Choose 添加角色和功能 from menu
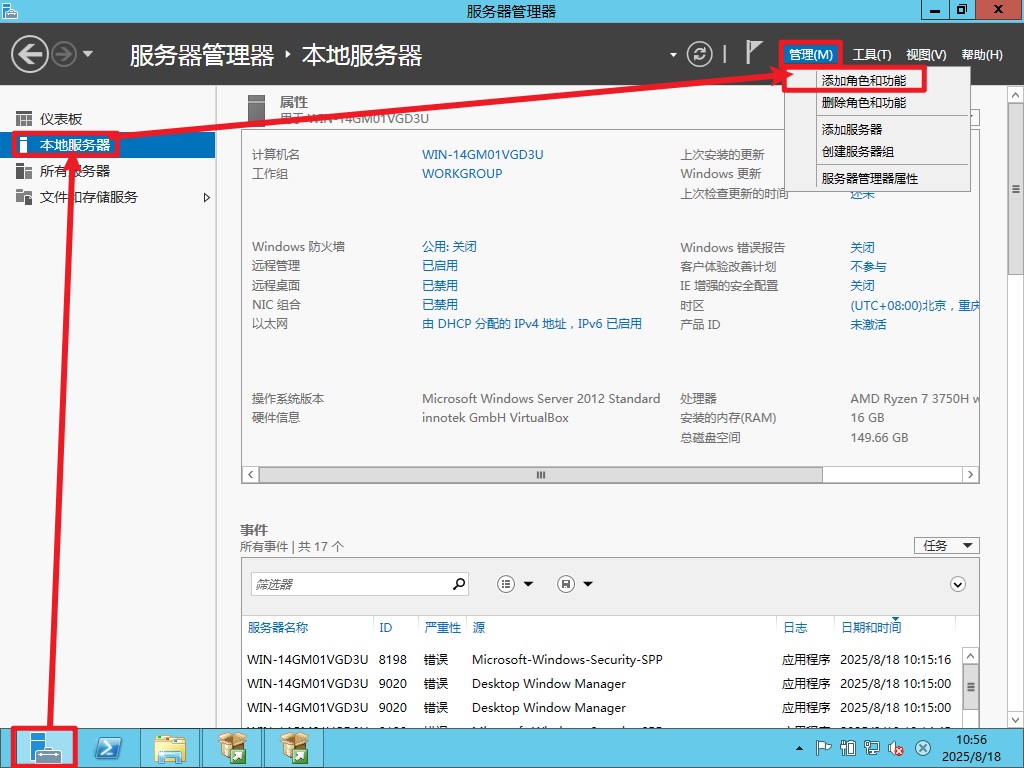The width and height of the screenshot is (1024, 768). click(863, 80)
